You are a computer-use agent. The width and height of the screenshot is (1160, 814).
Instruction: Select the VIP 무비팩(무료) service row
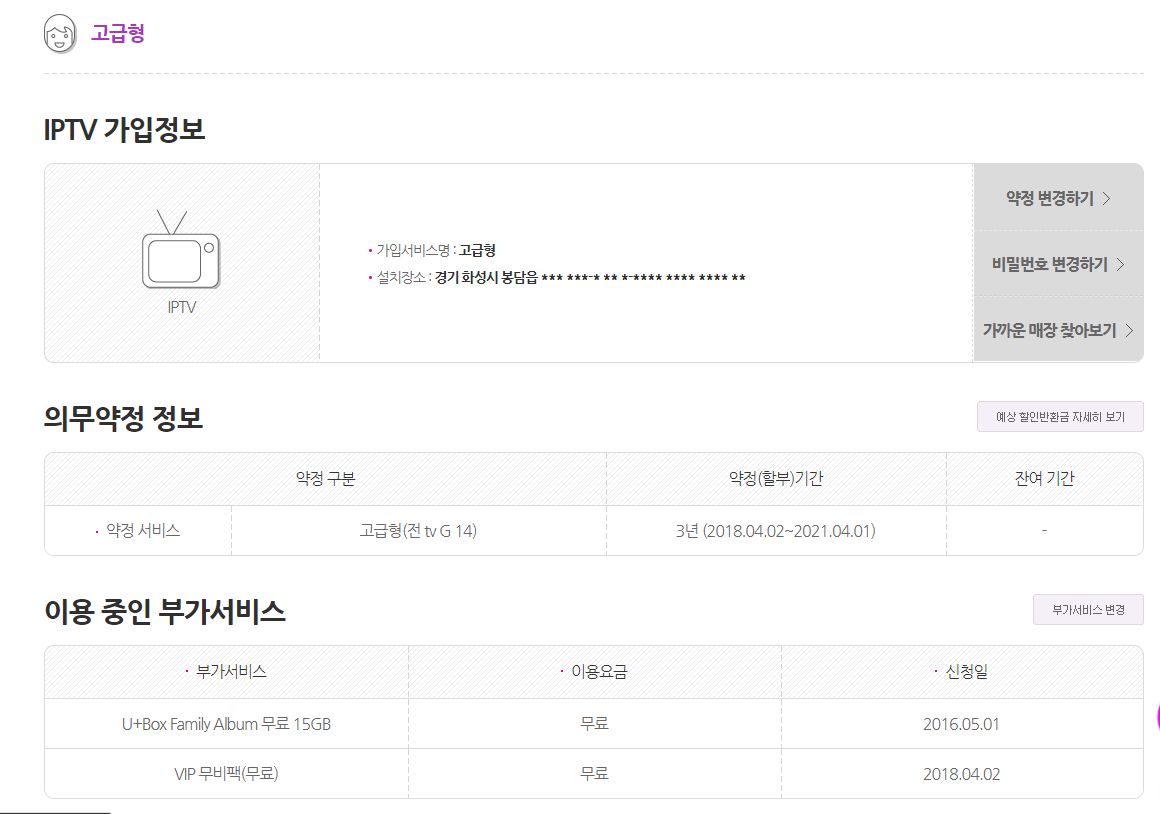point(226,774)
